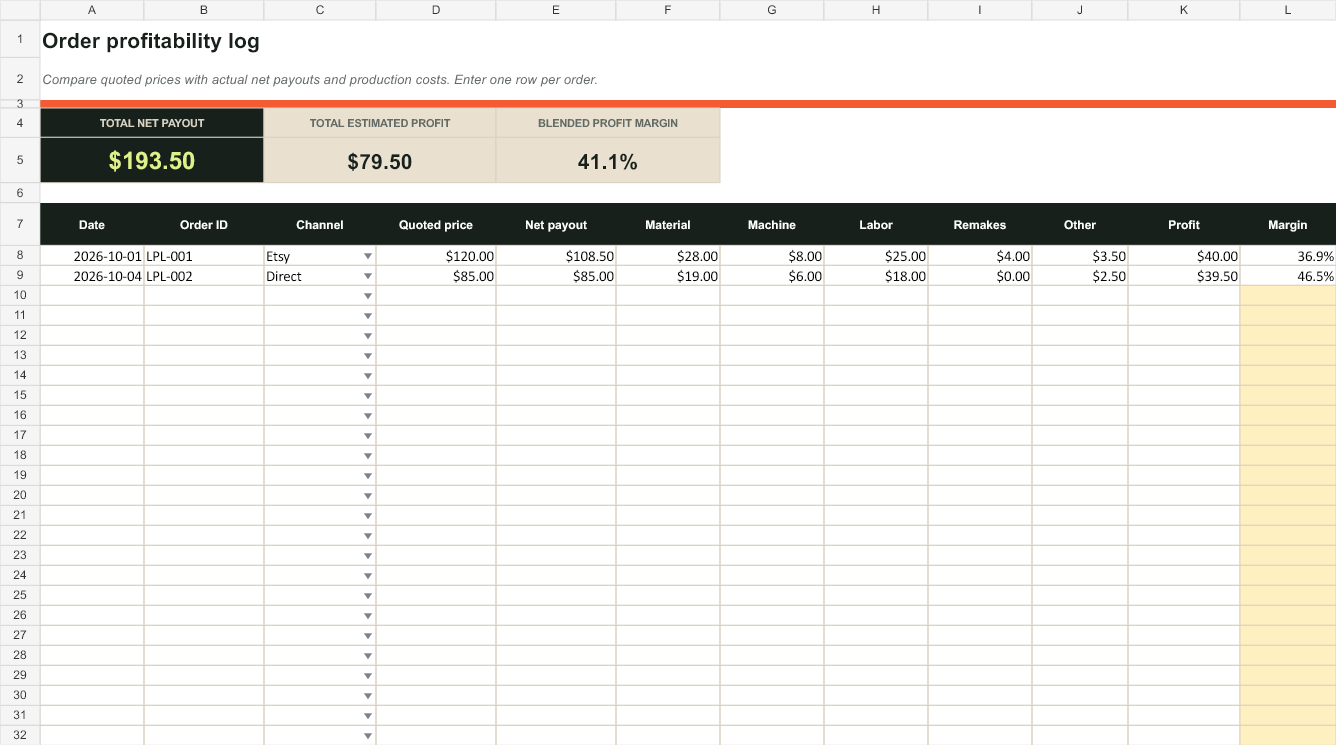Image resolution: width=1336 pixels, height=745 pixels.
Task: Click the Net payout column heading
Action: click(x=556, y=225)
